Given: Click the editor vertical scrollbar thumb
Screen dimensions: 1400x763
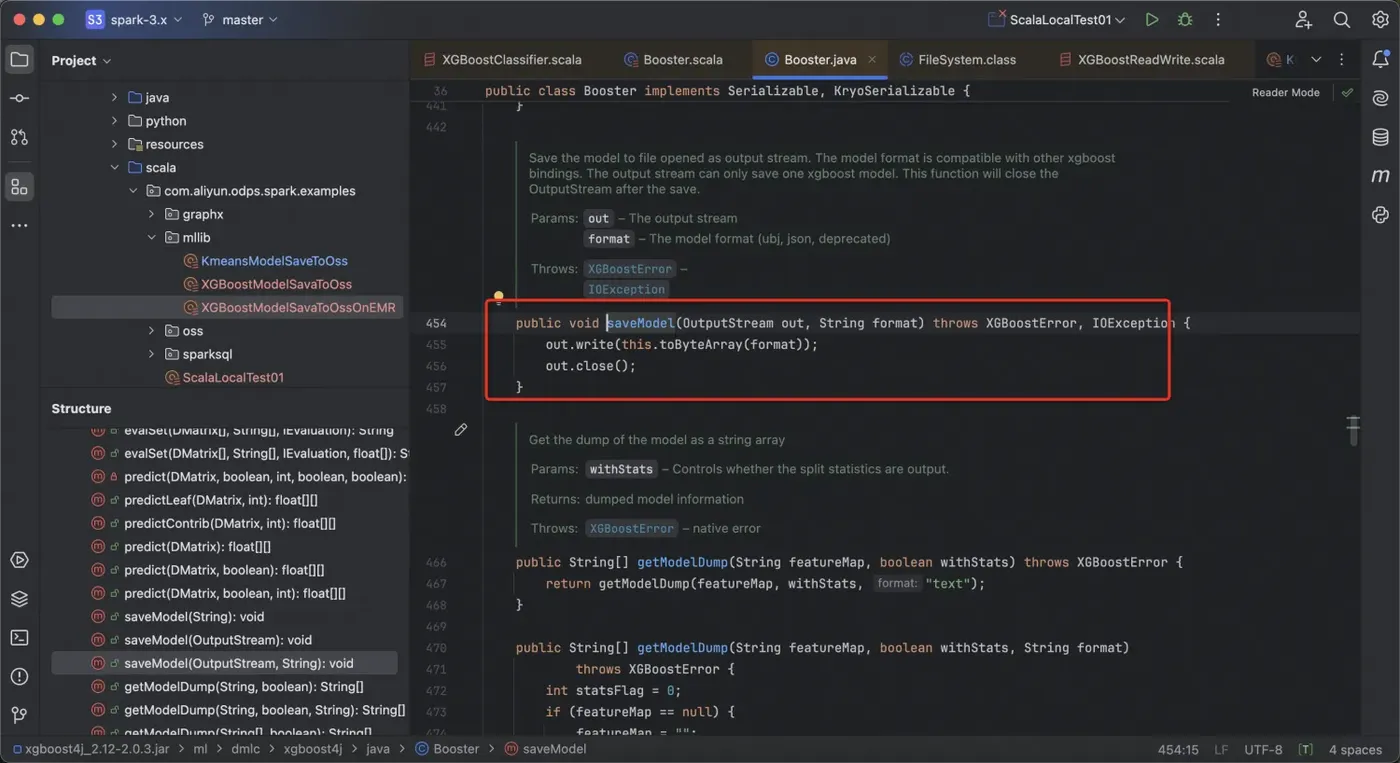Looking at the screenshot, I should (1352, 430).
